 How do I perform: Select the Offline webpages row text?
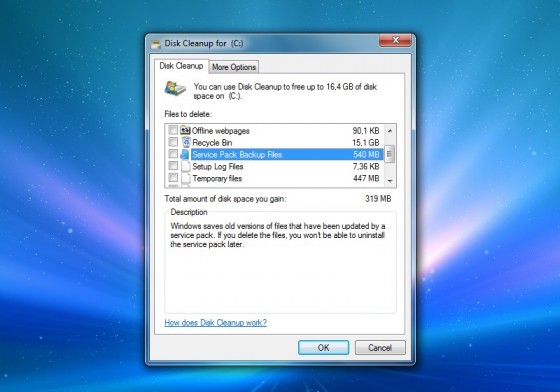221,131
